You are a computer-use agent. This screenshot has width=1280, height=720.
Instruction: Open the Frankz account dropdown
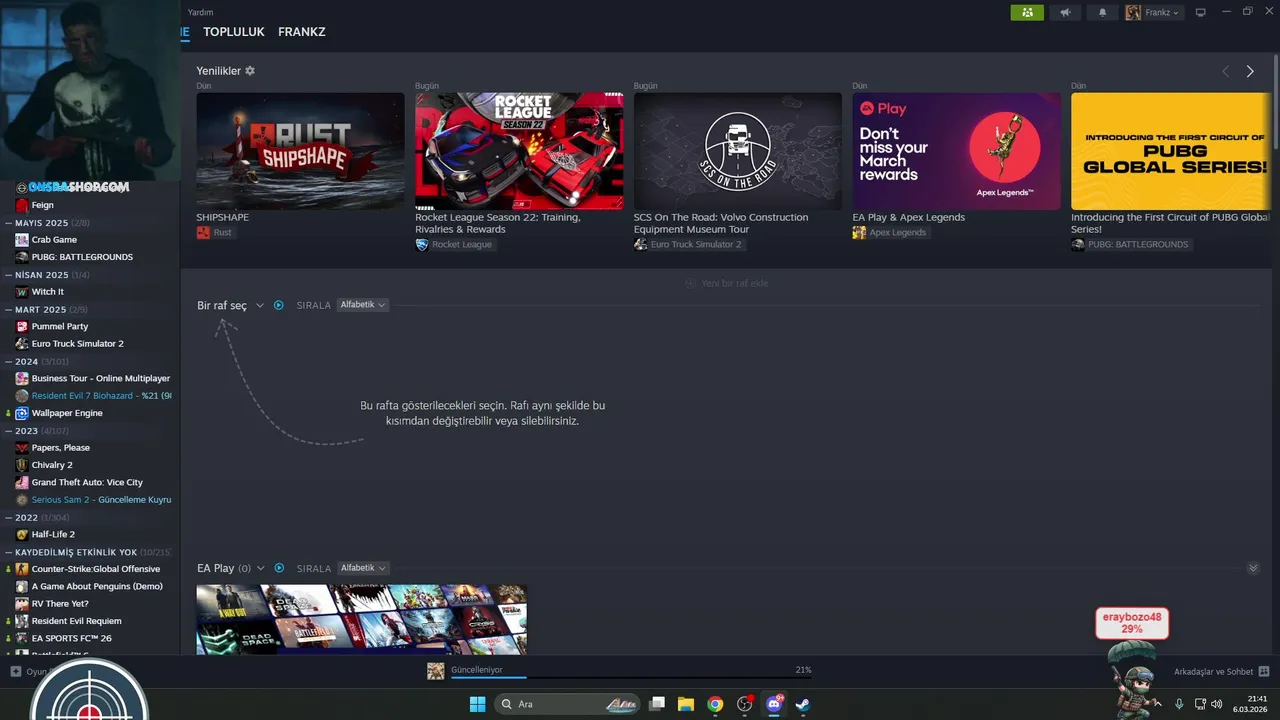(x=1153, y=13)
